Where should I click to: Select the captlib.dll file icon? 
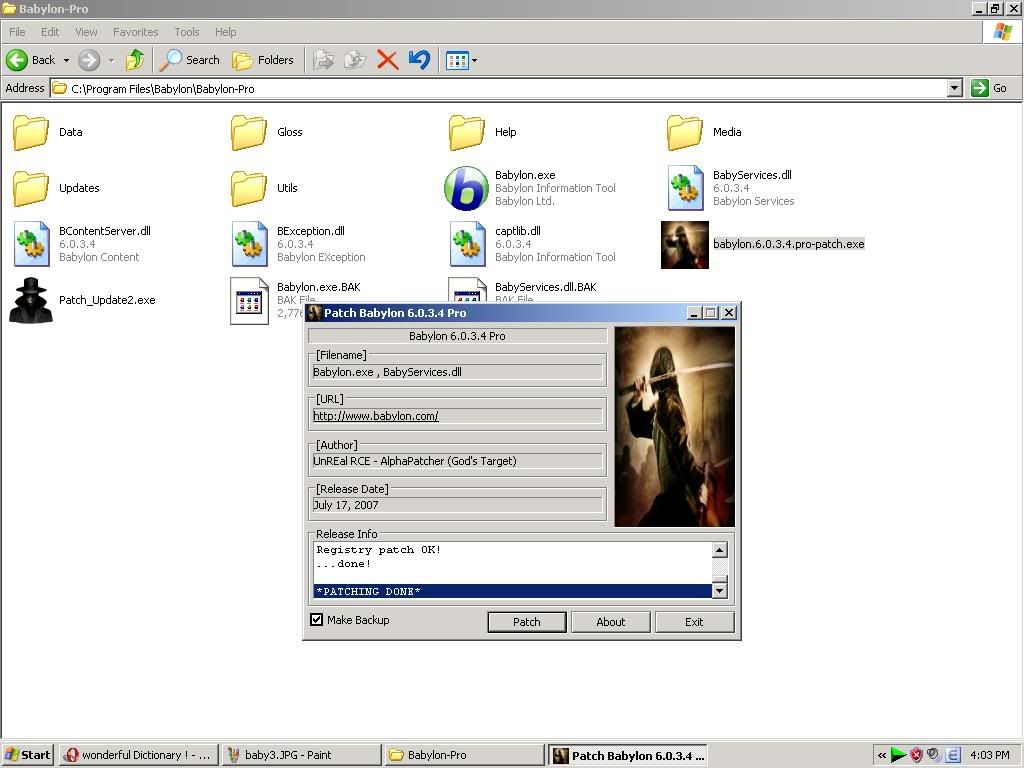(467, 244)
